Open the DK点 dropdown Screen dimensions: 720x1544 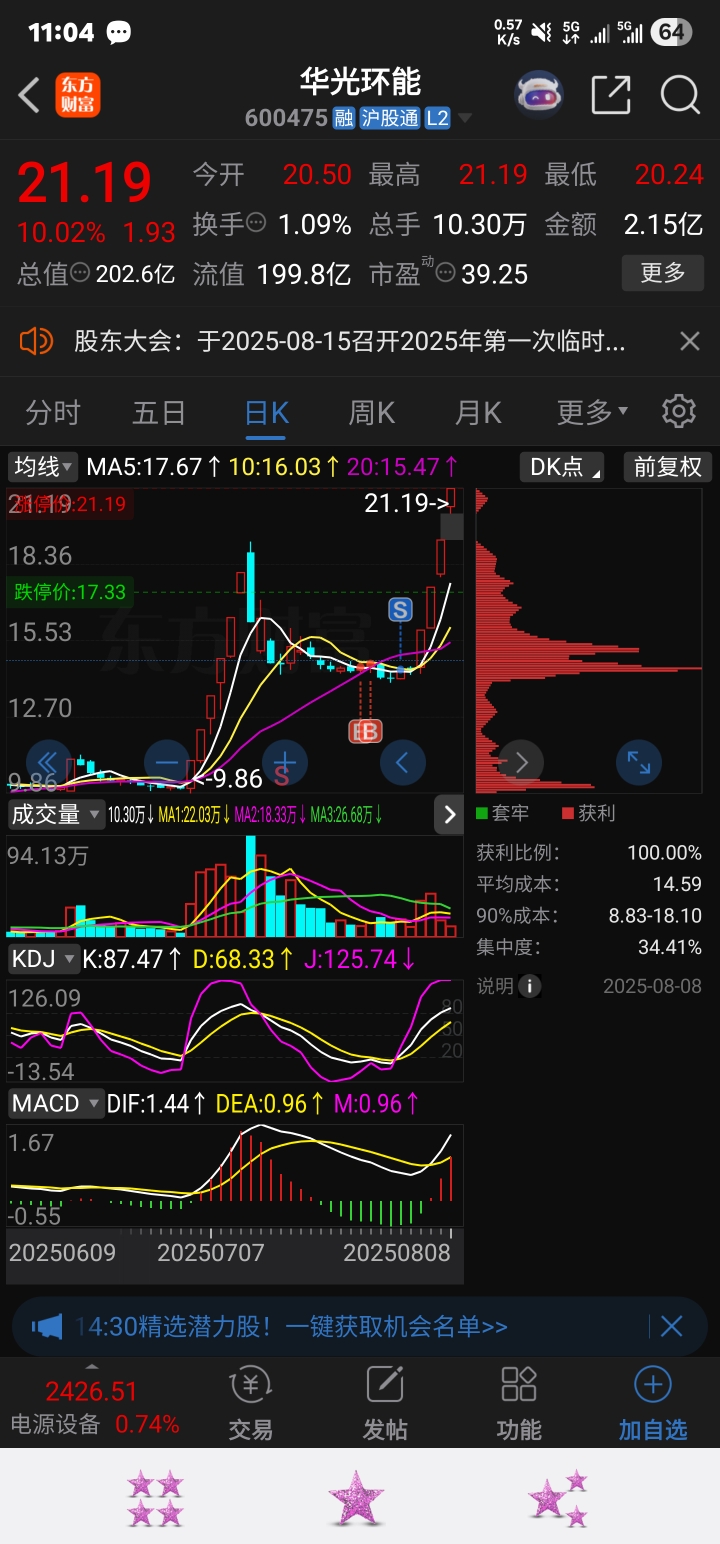[561, 467]
